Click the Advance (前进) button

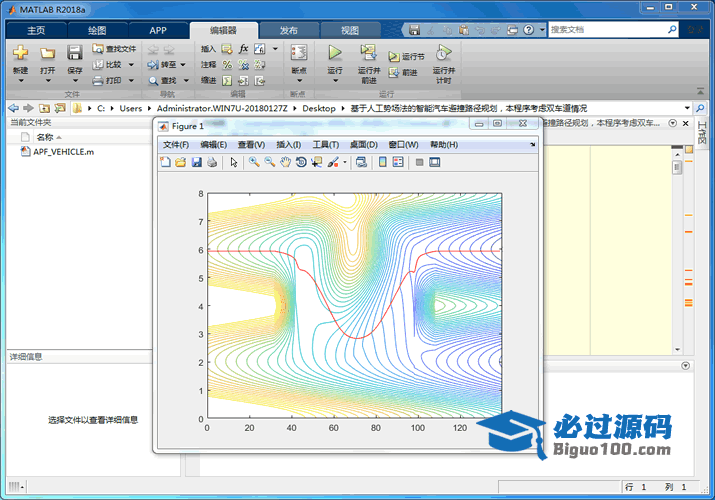[403, 72]
